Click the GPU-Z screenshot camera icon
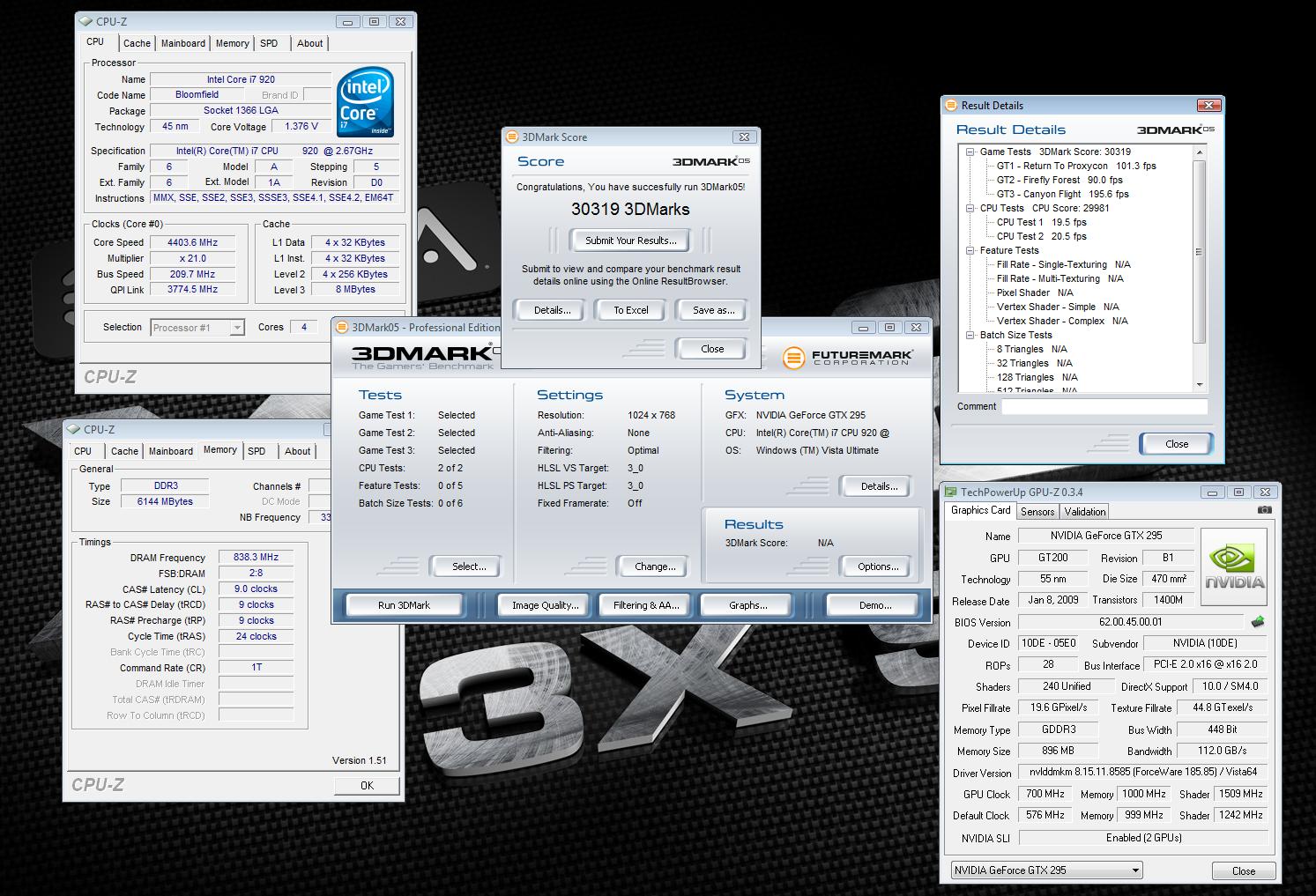Screen dimensions: 1316x896 (x=1264, y=510)
